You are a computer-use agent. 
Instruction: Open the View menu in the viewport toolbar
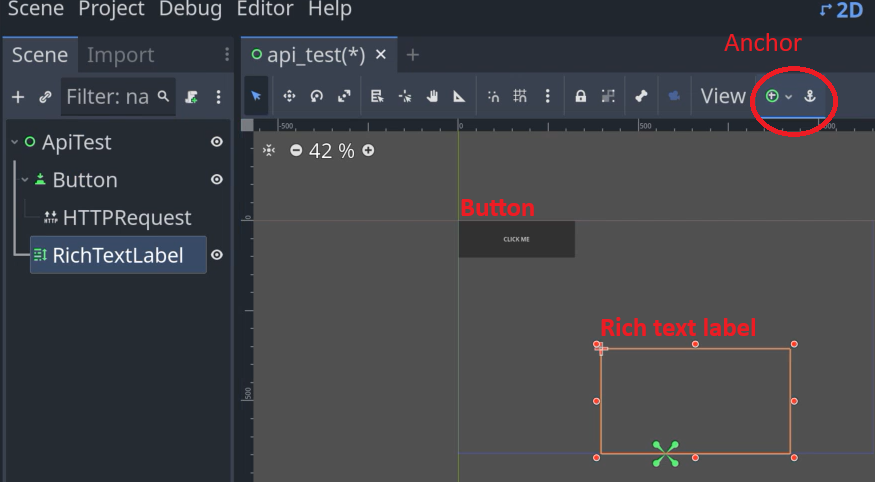[x=723, y=96]
